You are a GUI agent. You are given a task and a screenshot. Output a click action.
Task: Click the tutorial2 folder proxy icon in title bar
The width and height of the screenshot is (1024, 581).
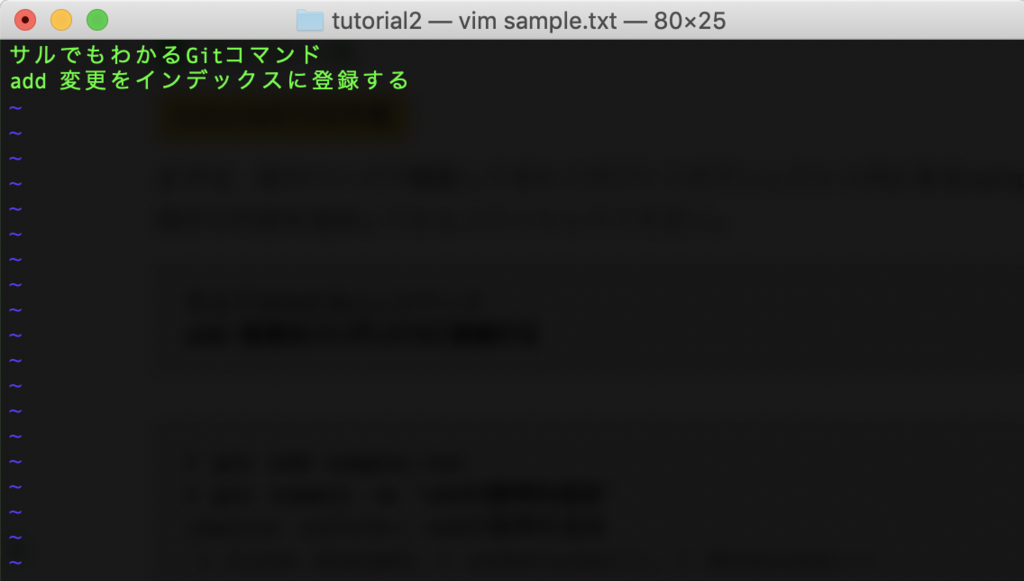(x=310, y=20)
